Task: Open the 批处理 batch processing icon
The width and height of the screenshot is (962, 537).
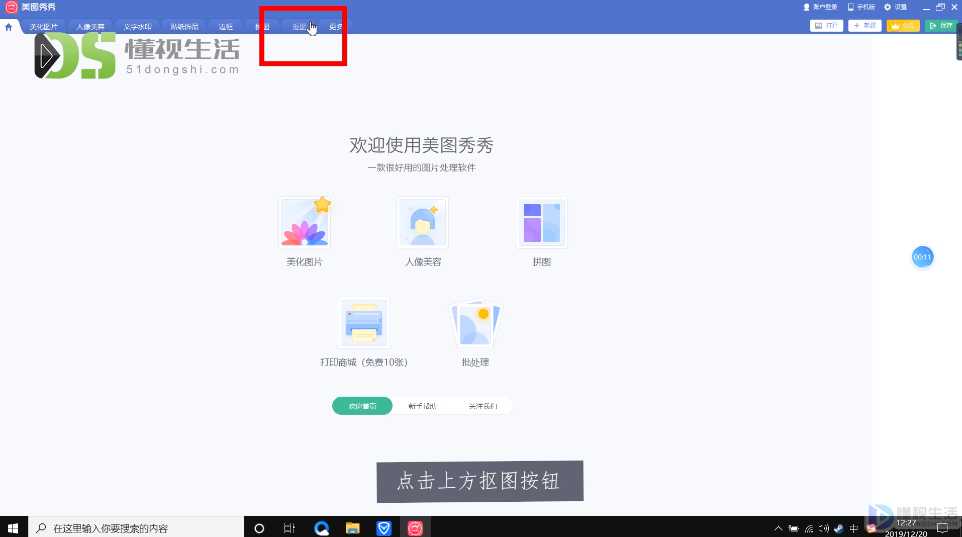Action: click(x=475, y=323)
